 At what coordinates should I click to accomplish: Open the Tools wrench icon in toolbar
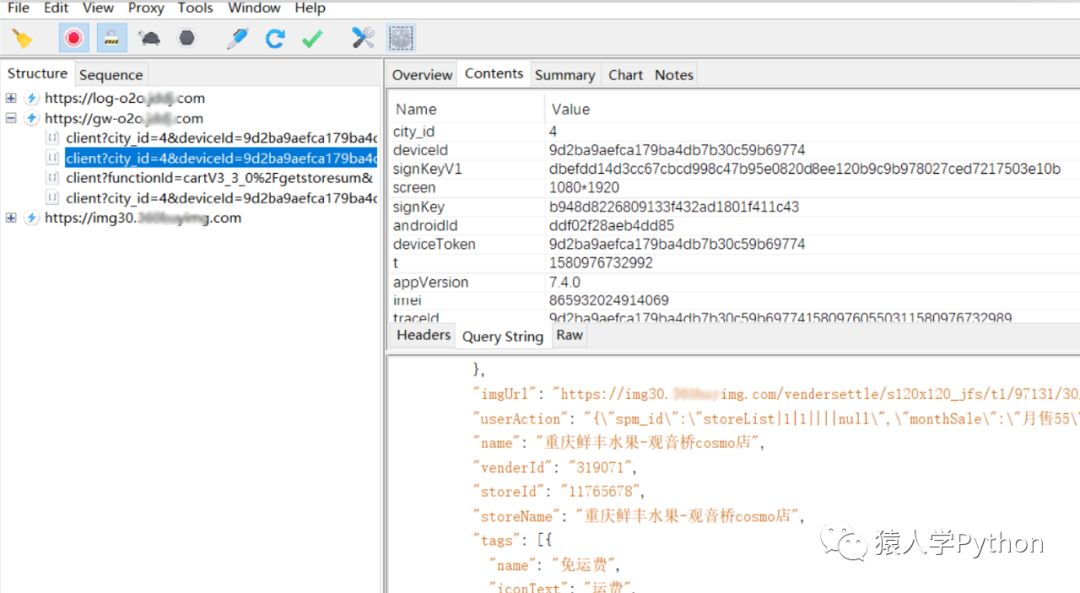[x=362, y=38]
